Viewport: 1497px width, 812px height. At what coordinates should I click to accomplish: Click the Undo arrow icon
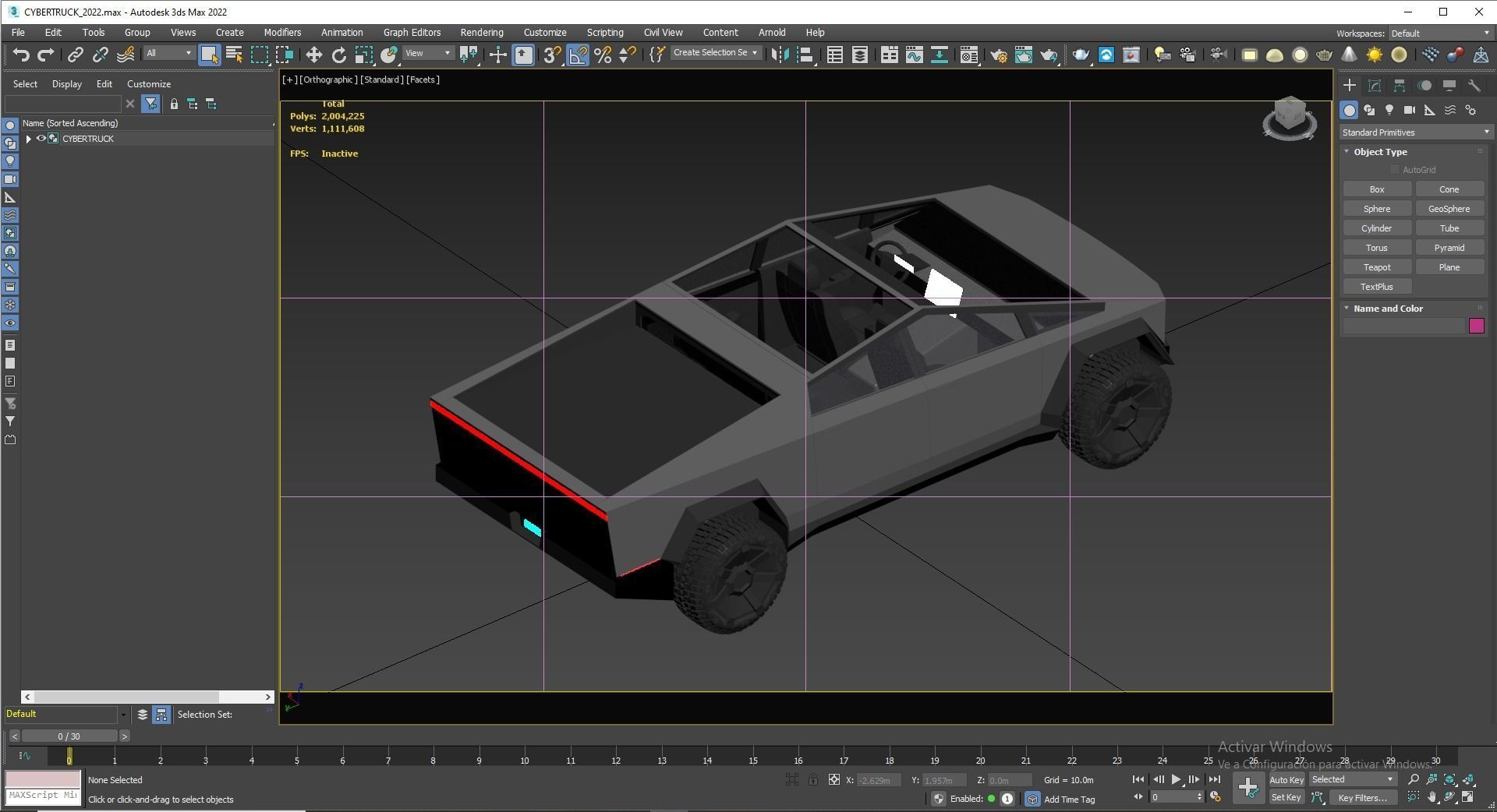click(x=21, y=55)
